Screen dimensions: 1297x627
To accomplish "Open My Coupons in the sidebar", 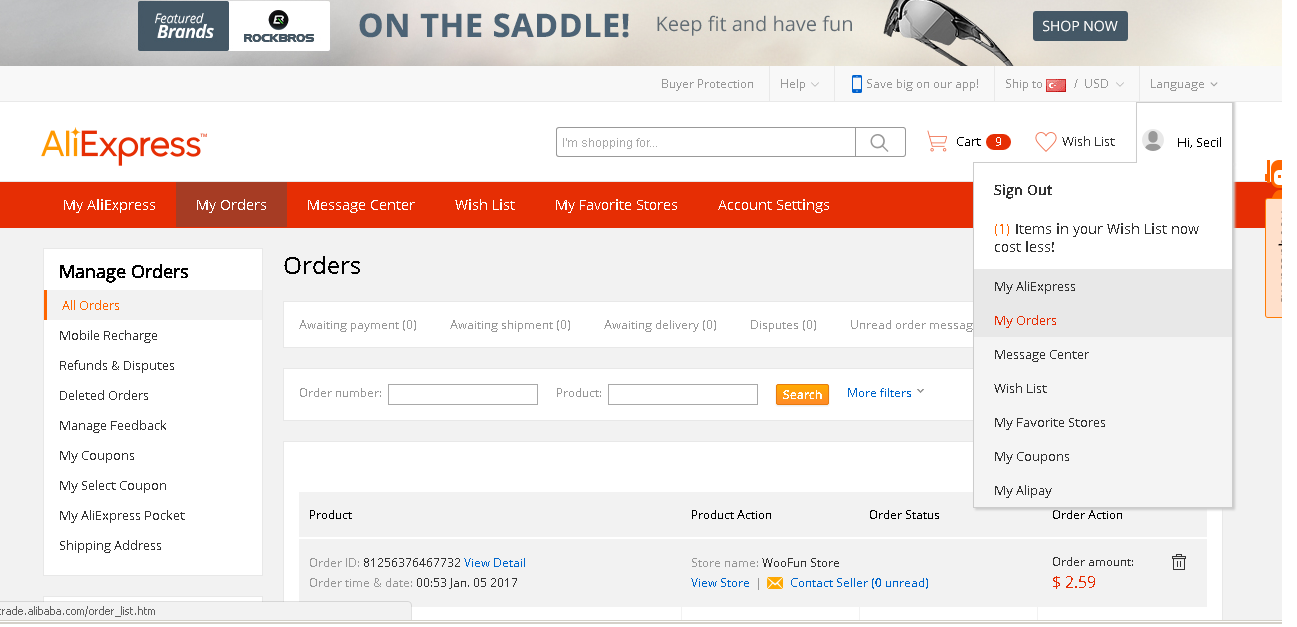I will coord(97,455).
